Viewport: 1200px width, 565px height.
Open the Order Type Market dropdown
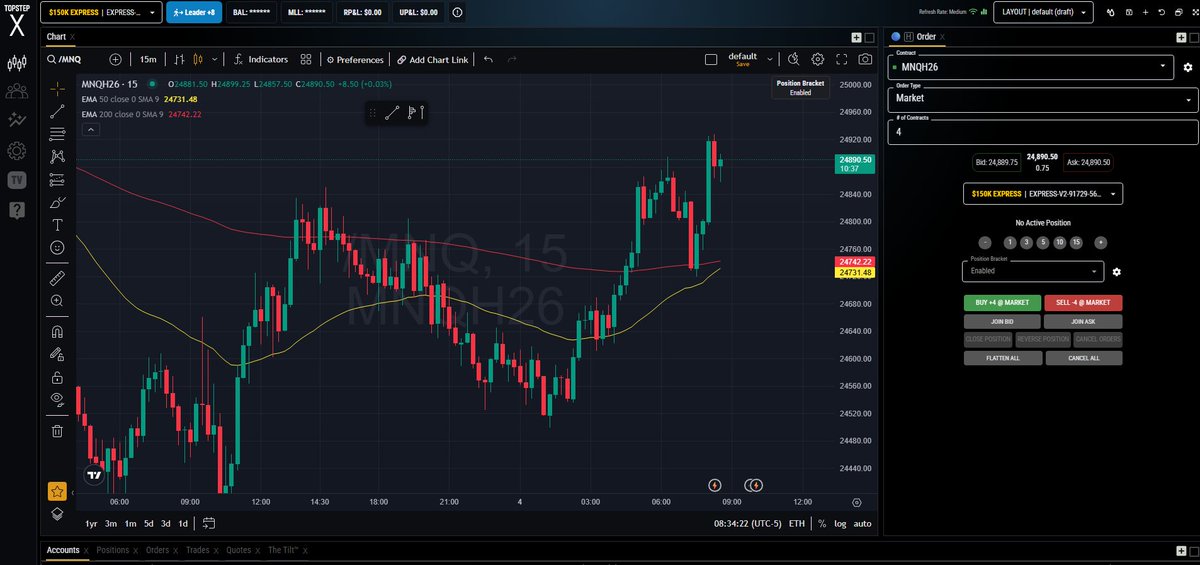pyautogui.click(x=1042, y=99)
